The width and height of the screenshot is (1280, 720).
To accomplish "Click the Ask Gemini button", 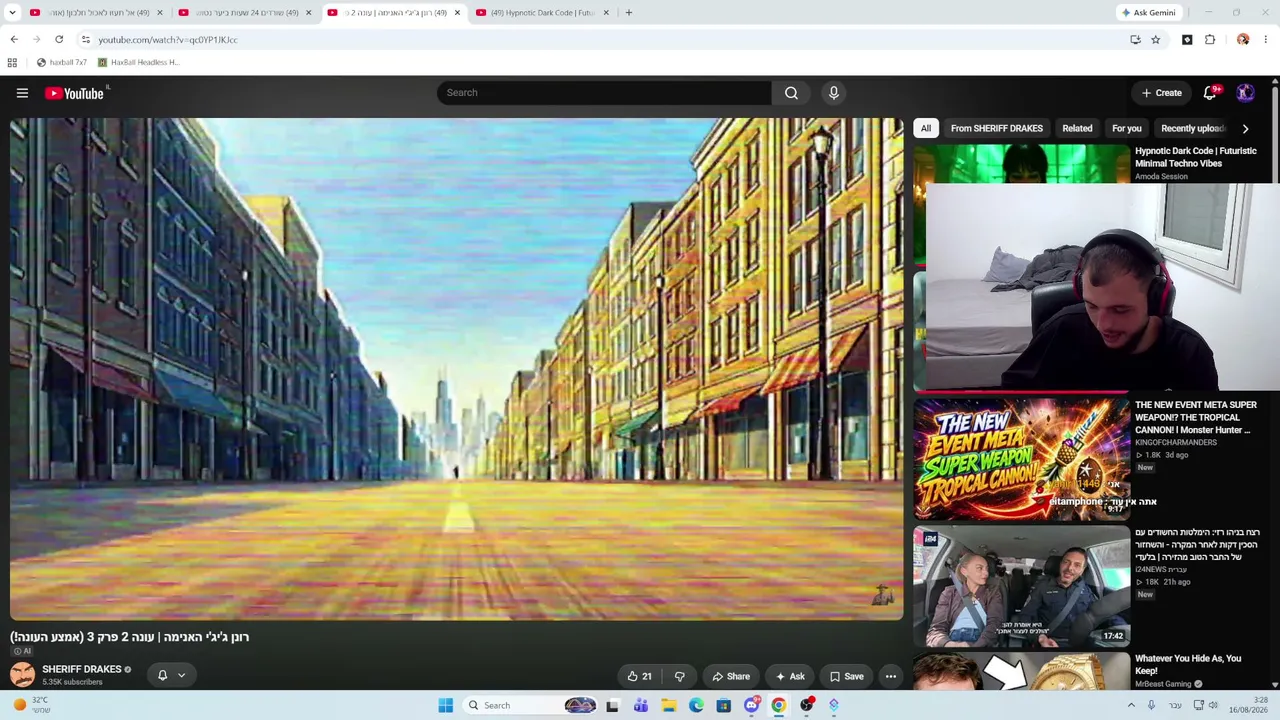I will coord(1148,13).
